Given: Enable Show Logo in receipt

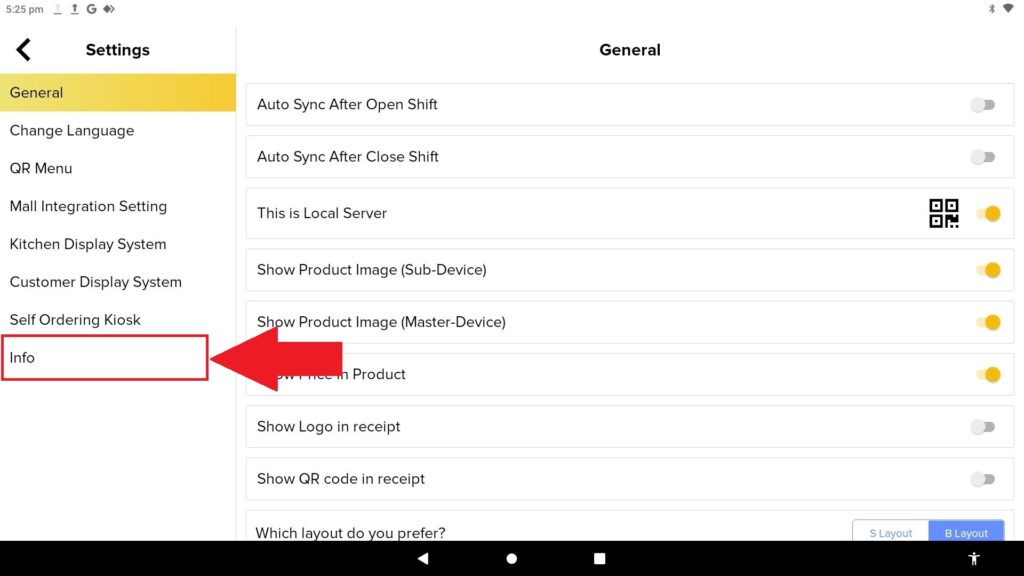Looking at the screenshot, I should (983, 426).
